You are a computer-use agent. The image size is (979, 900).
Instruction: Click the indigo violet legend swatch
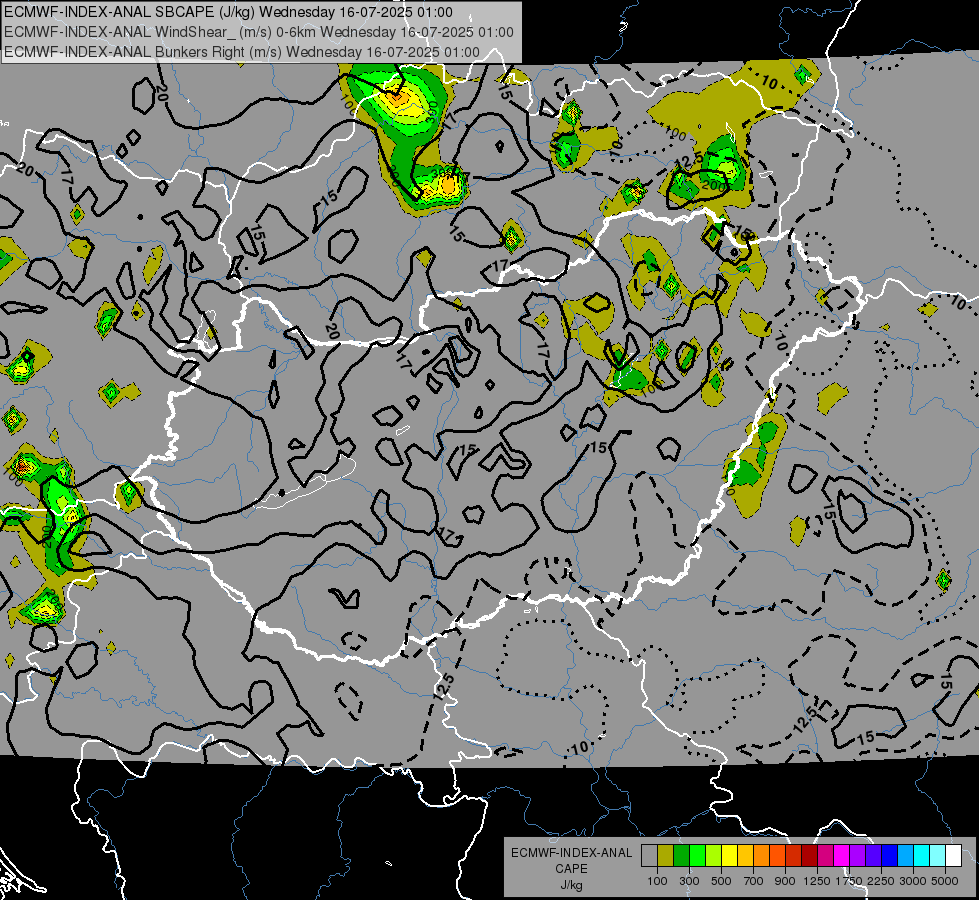tap(873, 855)
